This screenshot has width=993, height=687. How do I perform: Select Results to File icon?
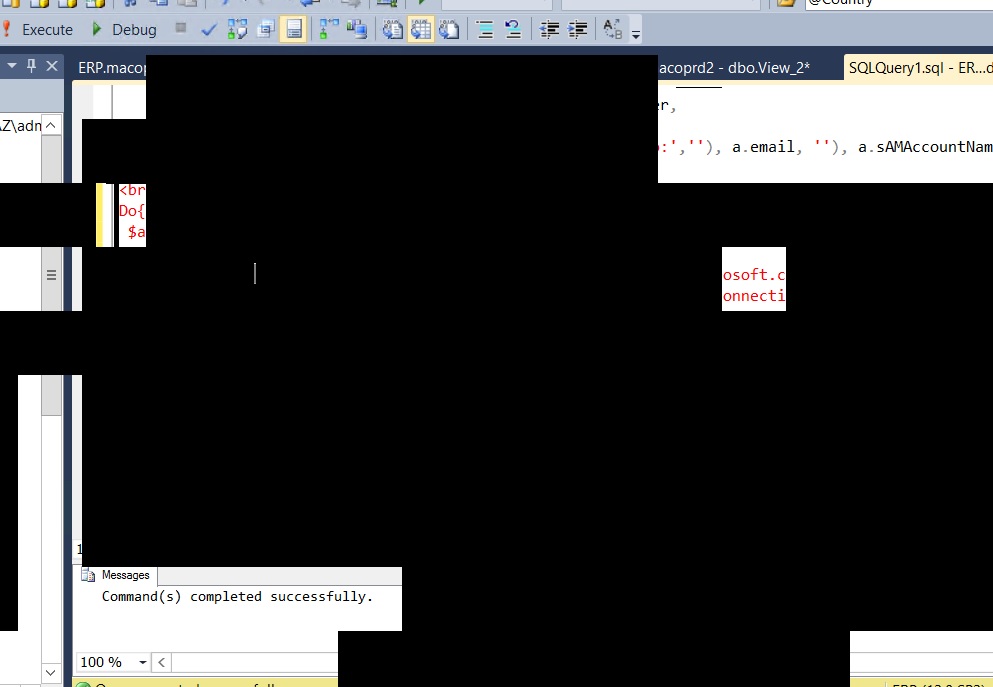tap(449, 29)
